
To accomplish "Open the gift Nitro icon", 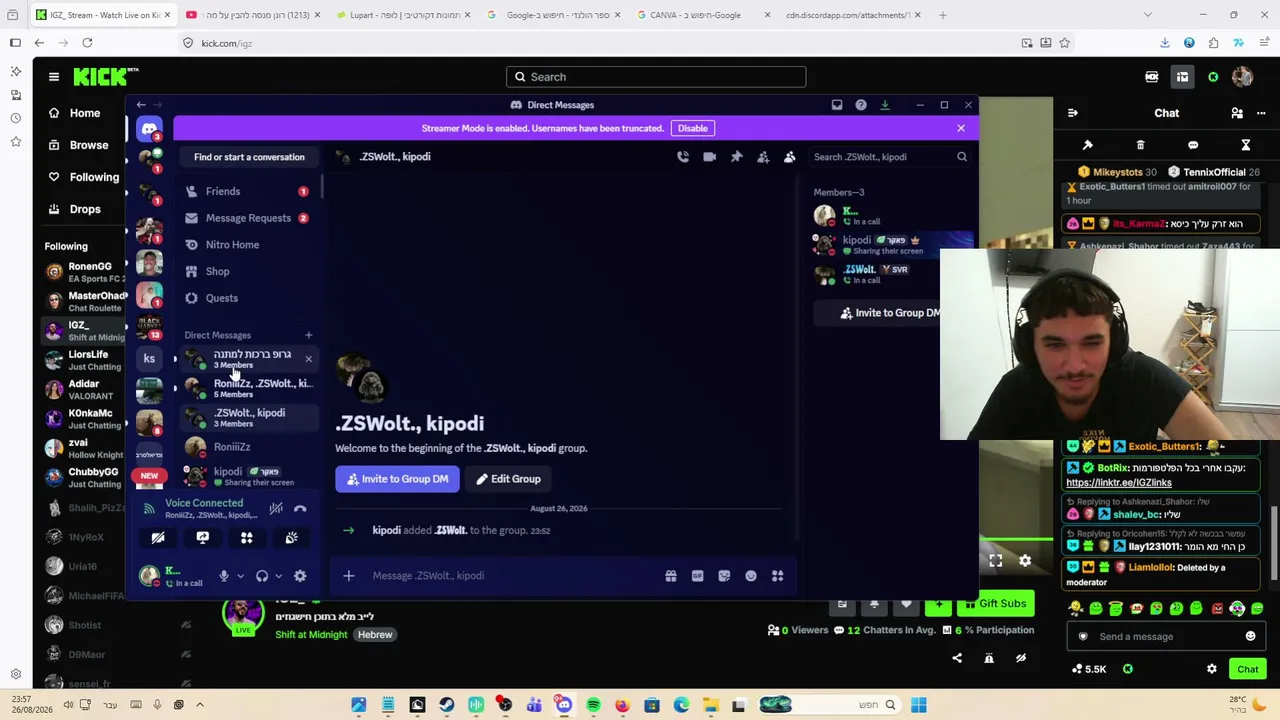I will click(671, 576).
